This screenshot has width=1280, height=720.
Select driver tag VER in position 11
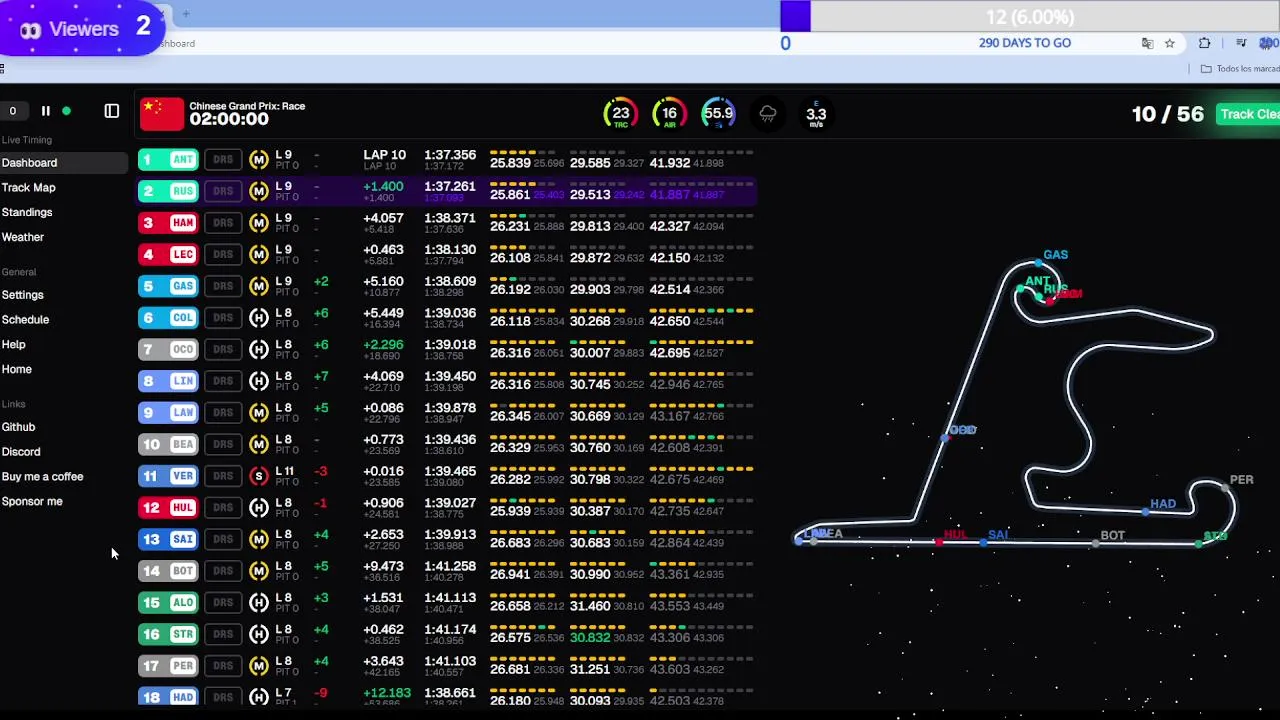coord(168,476)
